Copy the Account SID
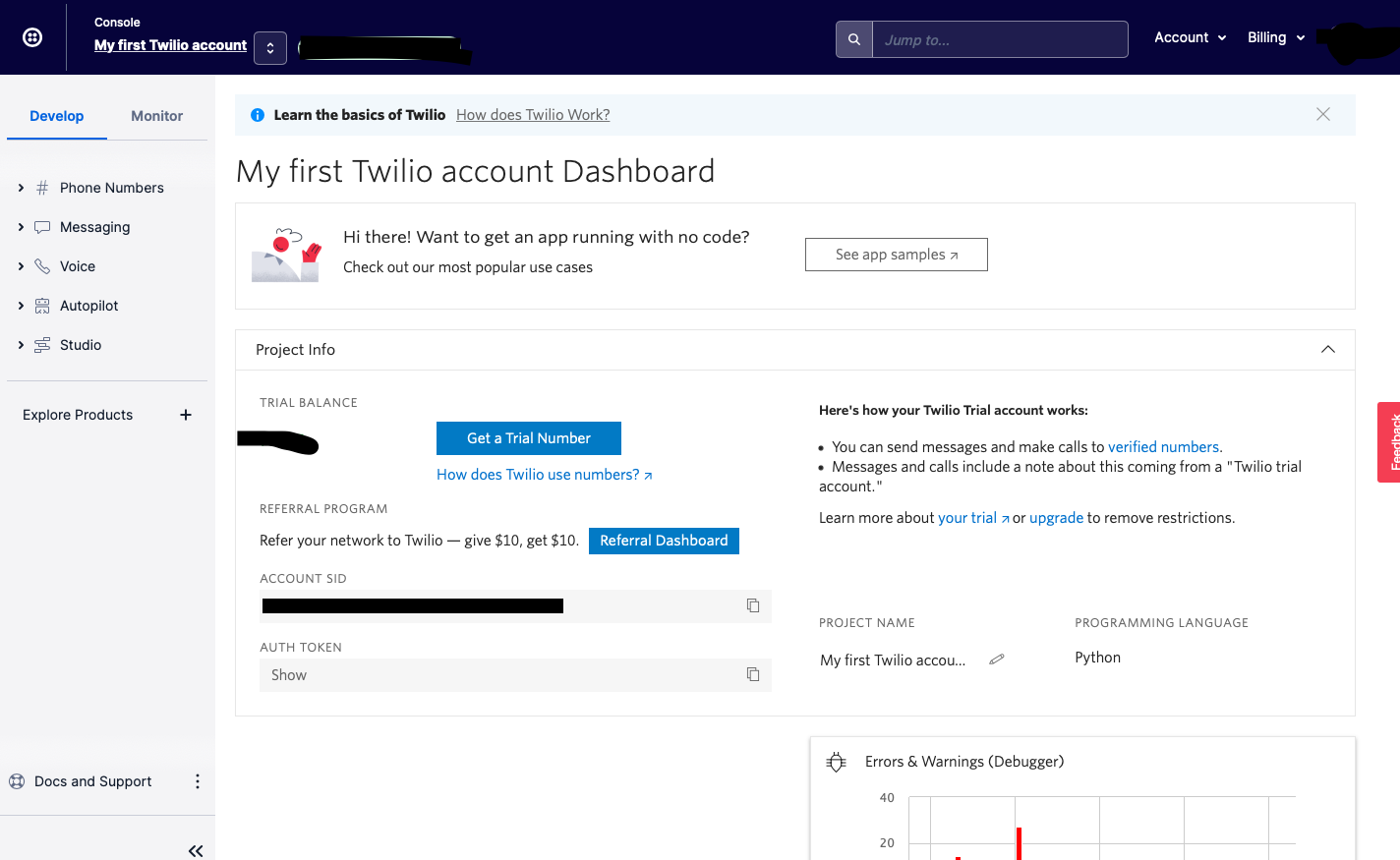1400x860 pixels. [753, 605]
